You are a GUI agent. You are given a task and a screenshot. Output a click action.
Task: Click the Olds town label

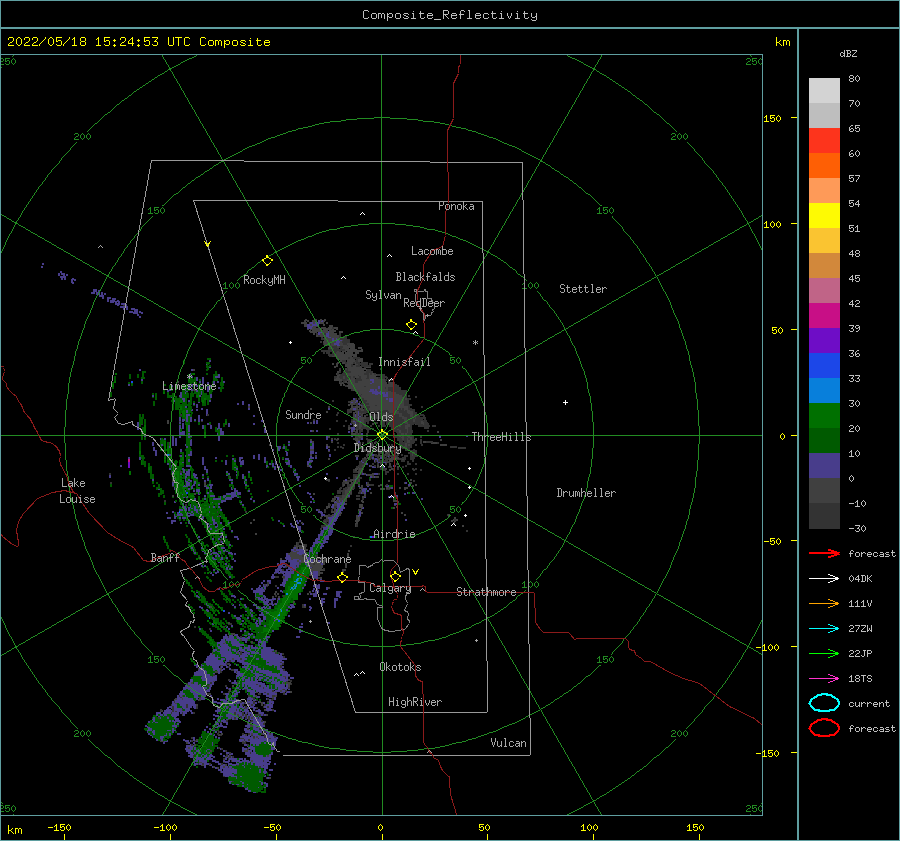(381, 417)
